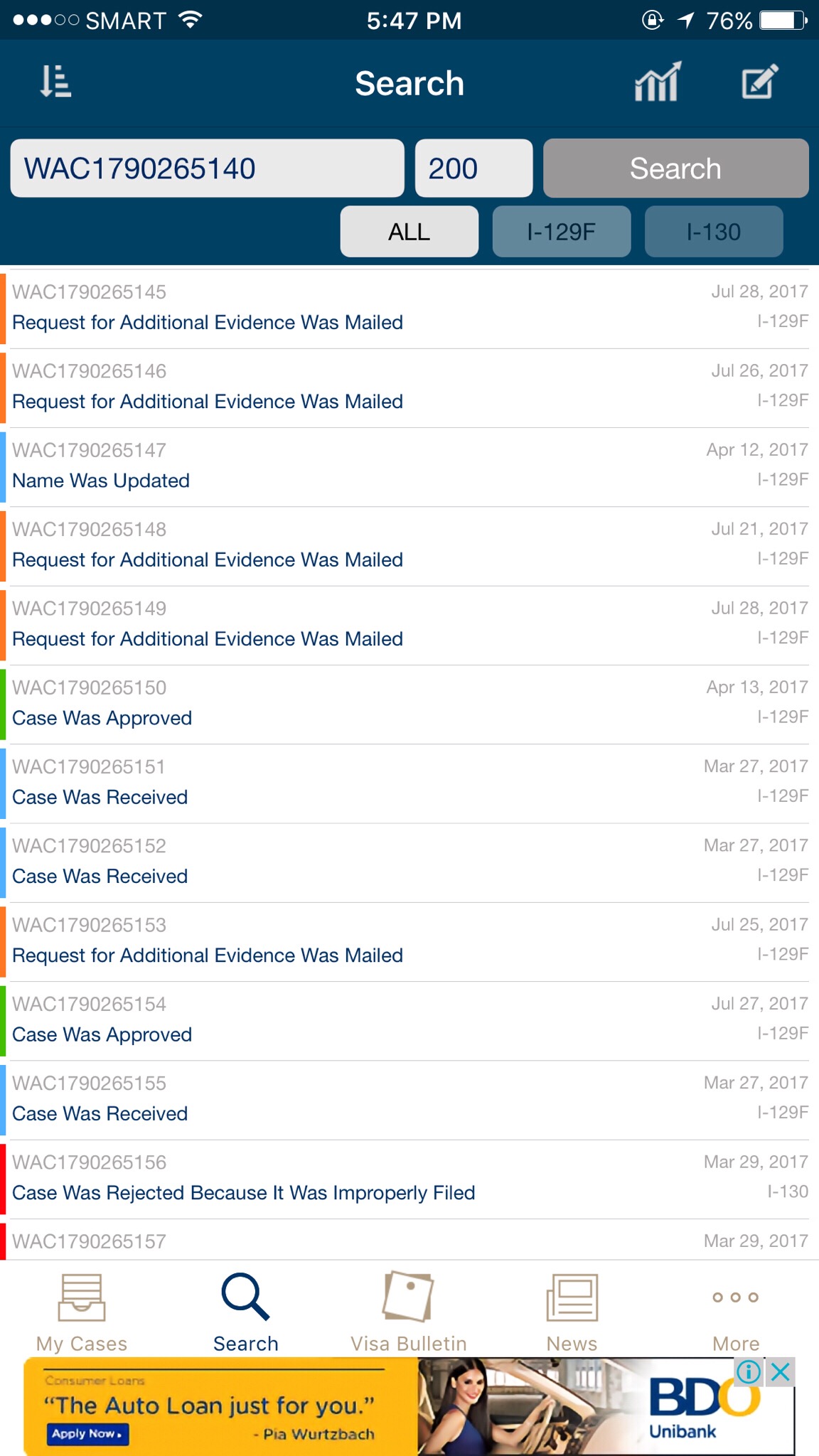Close the BDO Unibank ad
The image size is (819, 1456).
[780, 1371]
